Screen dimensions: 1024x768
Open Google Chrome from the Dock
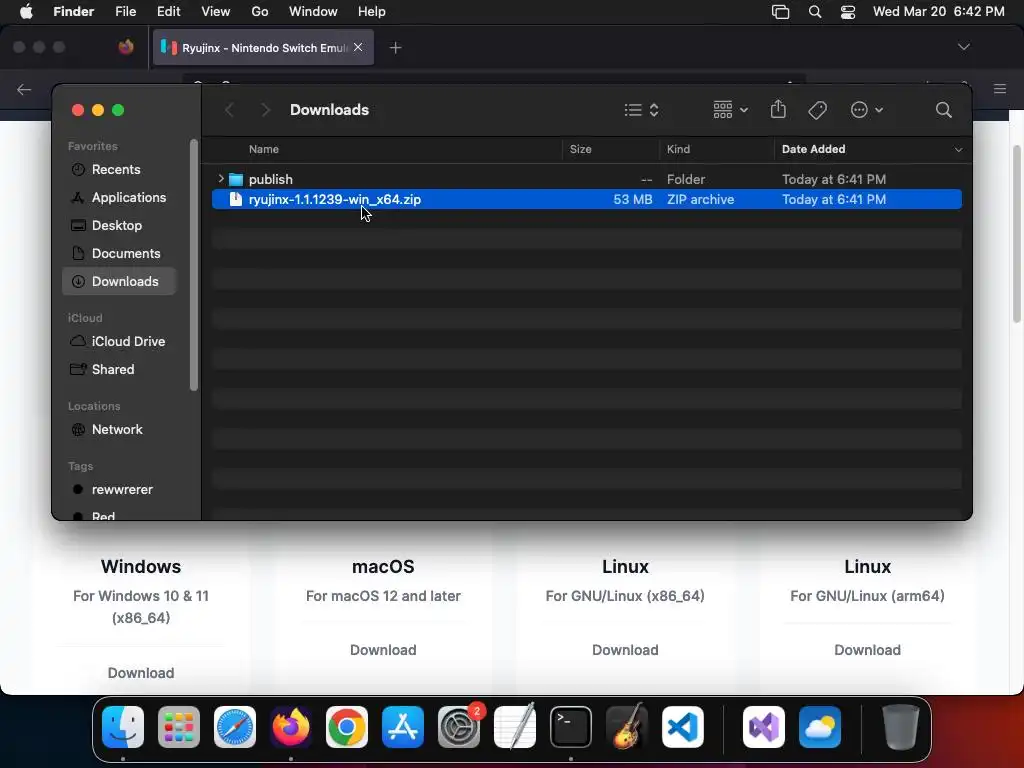[347, 727]
